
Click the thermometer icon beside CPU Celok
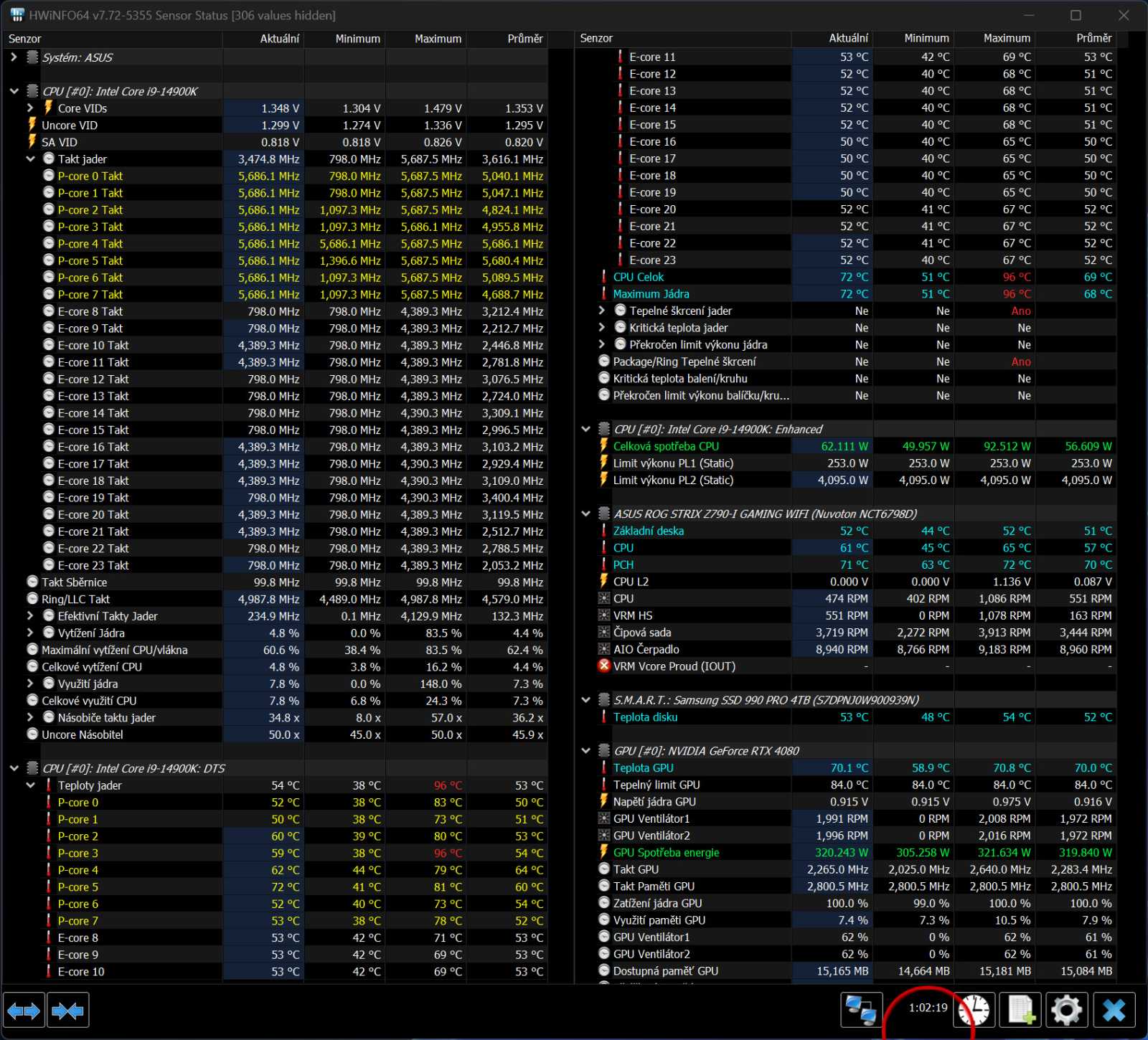(604, 277)
